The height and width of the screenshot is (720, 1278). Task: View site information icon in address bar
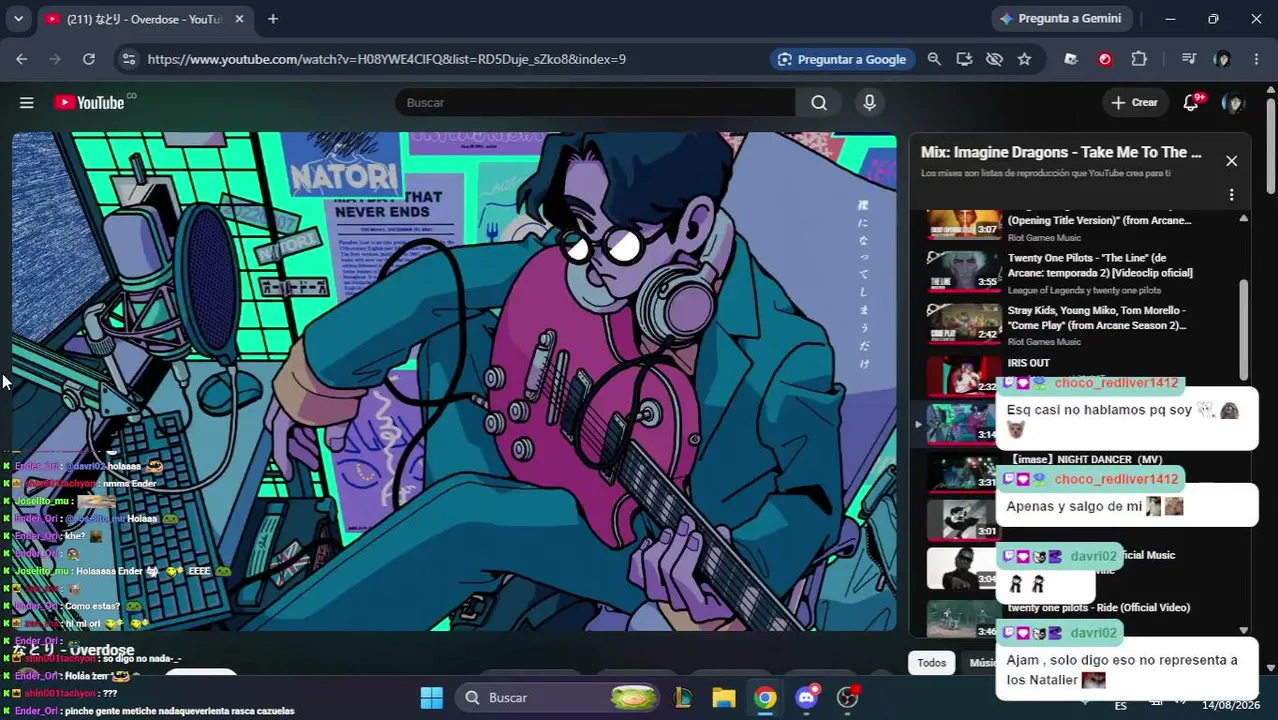click(128, 59)
